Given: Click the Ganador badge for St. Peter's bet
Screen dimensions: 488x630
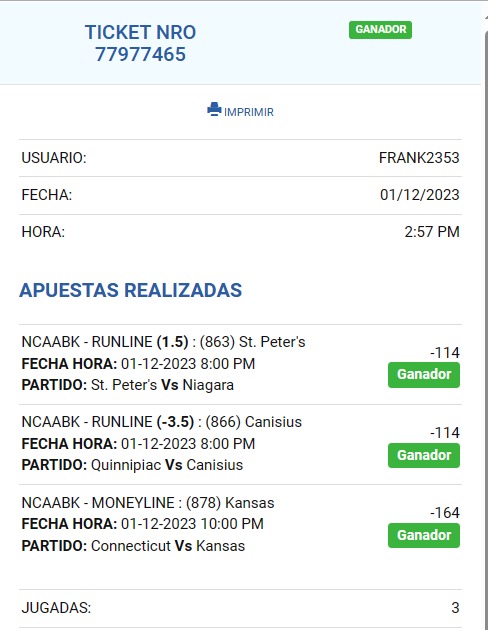Looking at the screenshot, I should click(x=424, y=375).
